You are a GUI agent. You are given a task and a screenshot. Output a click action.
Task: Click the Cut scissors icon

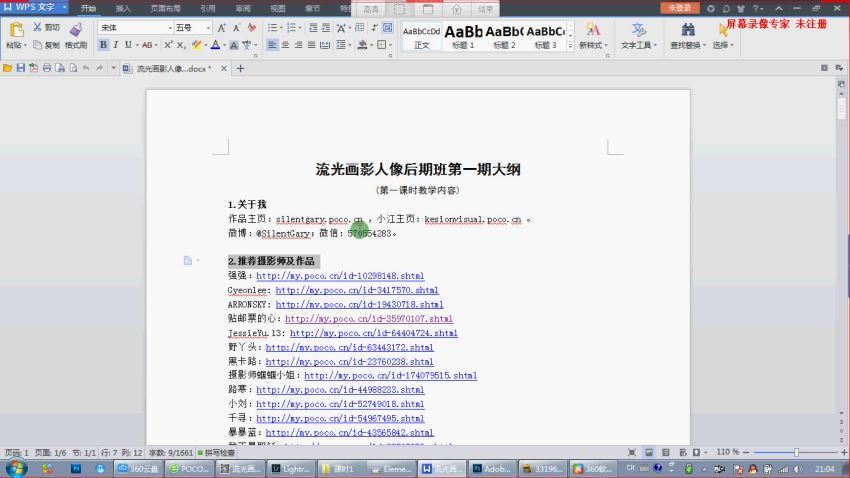click(37, 27)
